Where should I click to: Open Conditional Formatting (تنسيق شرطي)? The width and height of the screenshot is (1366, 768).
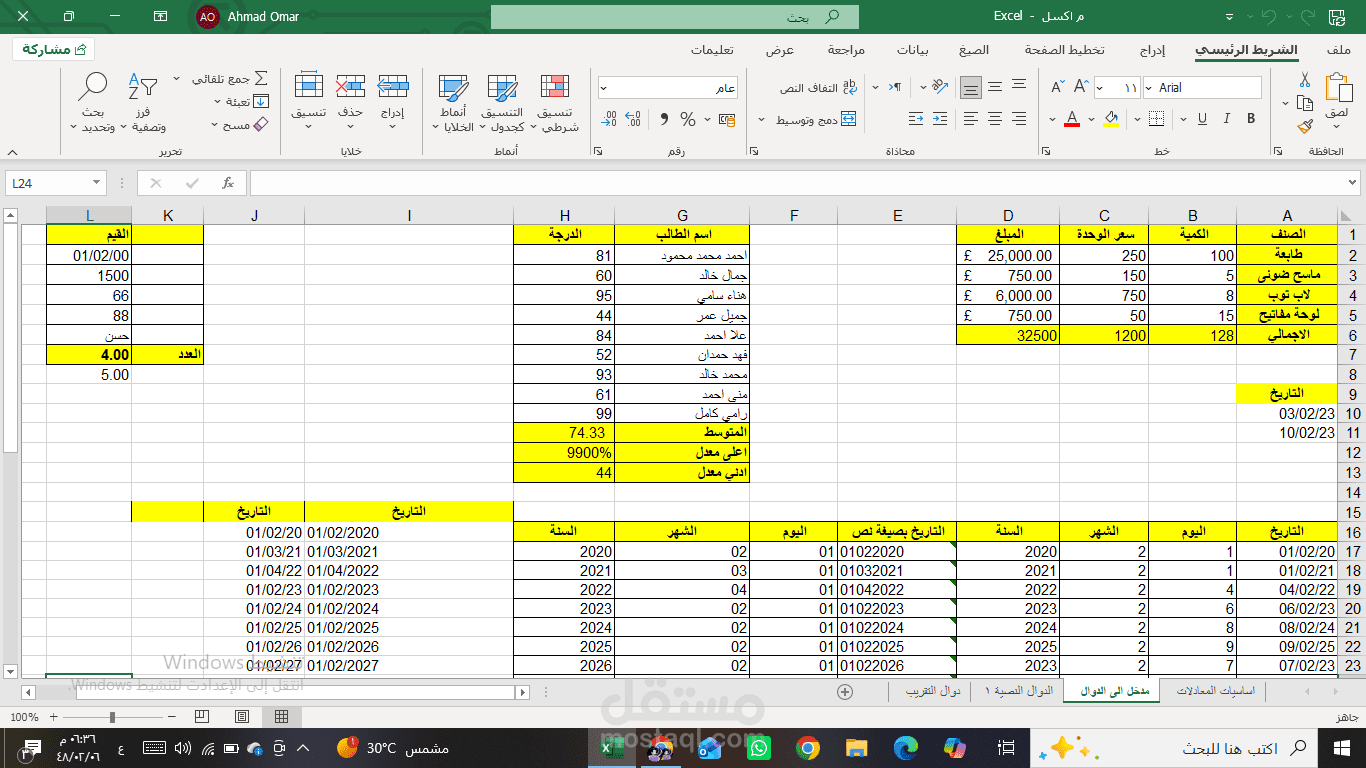pyautogui.click(x=555, y=102)
